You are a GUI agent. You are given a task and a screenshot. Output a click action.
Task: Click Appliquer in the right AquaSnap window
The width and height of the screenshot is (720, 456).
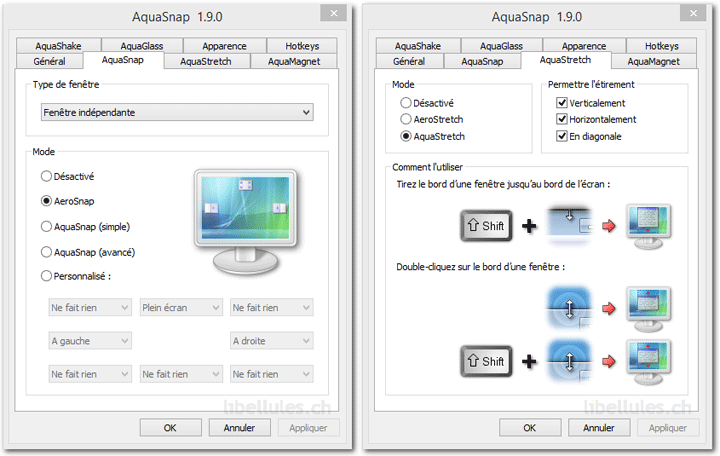(668, 428)
